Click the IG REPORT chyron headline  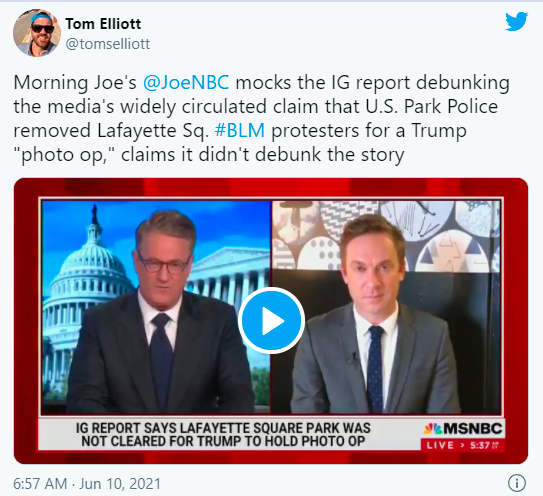pyautogui.click(x=223, y=434)
